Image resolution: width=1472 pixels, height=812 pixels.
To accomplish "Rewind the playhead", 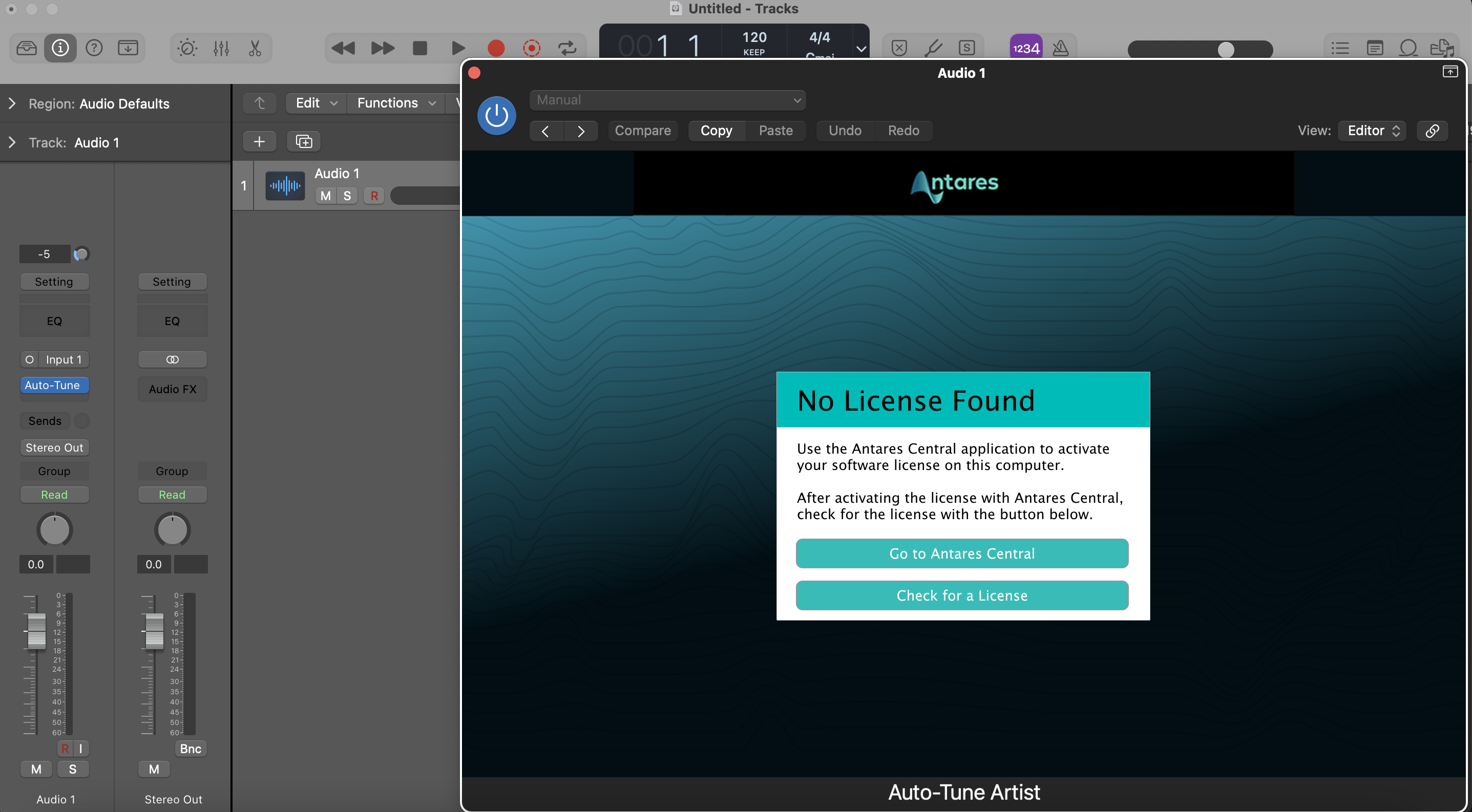I will click(343, 48).
